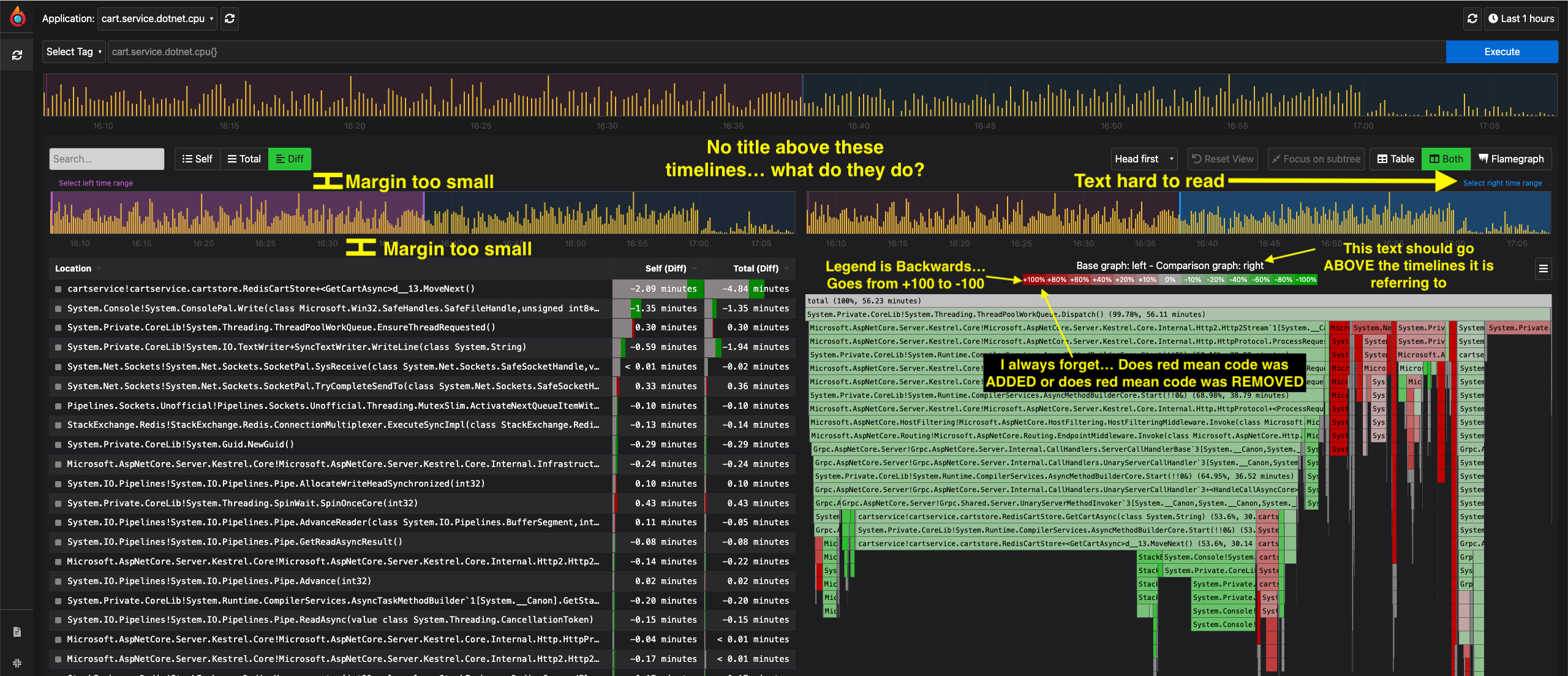Switch table to Total view

(x=244, y=159)
